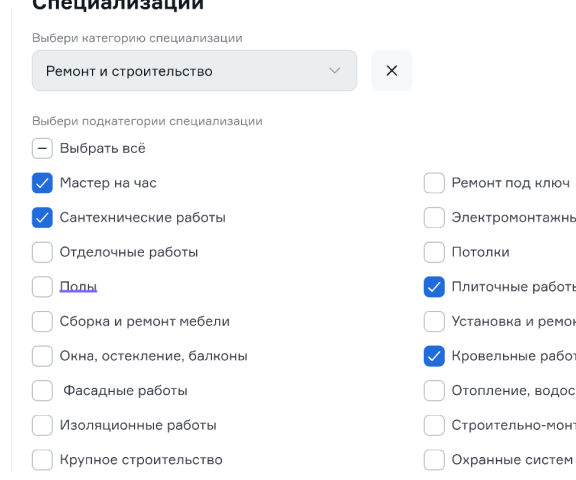Check the Изоляционные работы checkbox
Image resolution: width=576 pixels, height=480 pixels.
pyautogui.click(x=42, y=425)
